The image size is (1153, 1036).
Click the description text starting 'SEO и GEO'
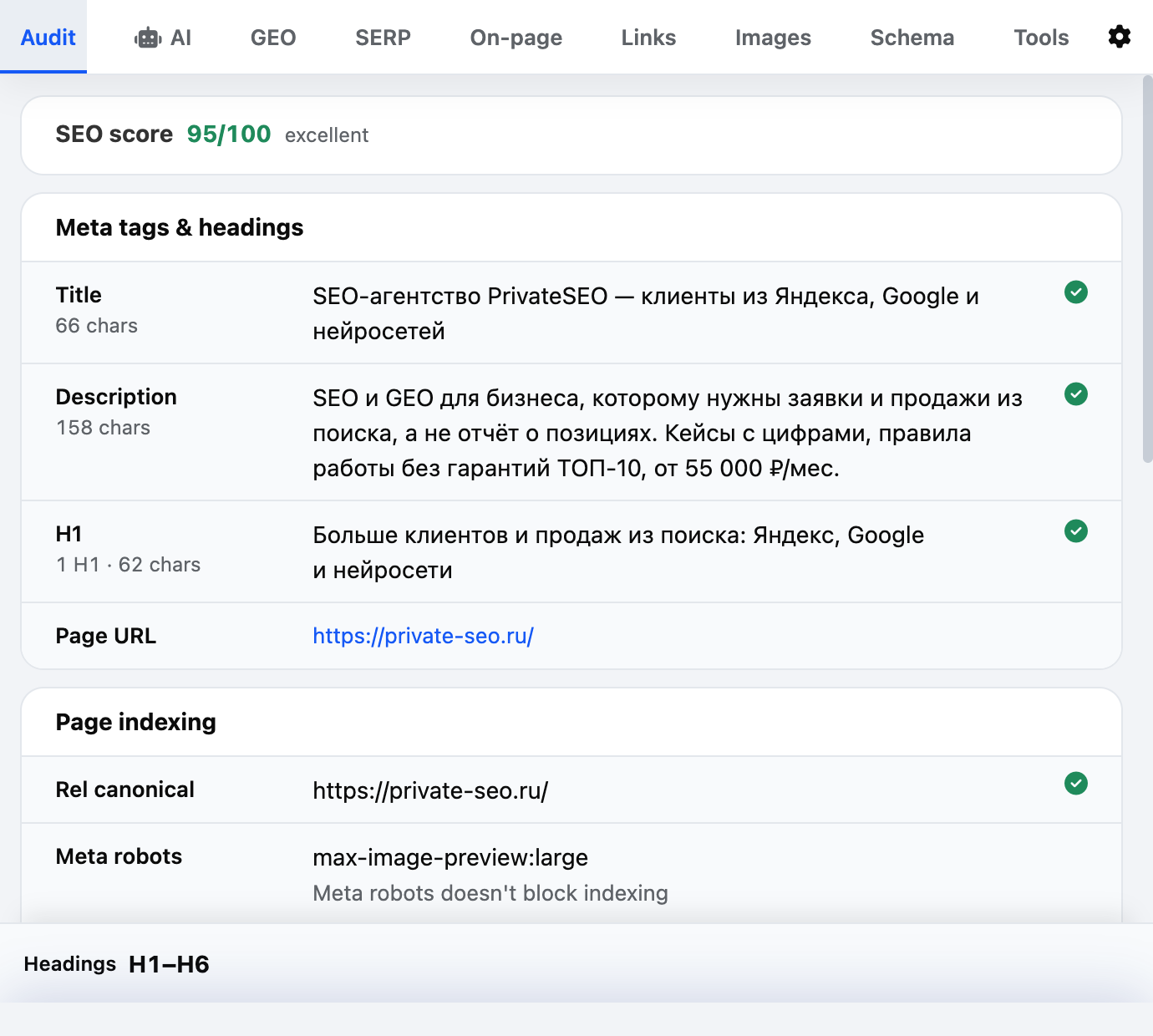click(x=668, y=433)
